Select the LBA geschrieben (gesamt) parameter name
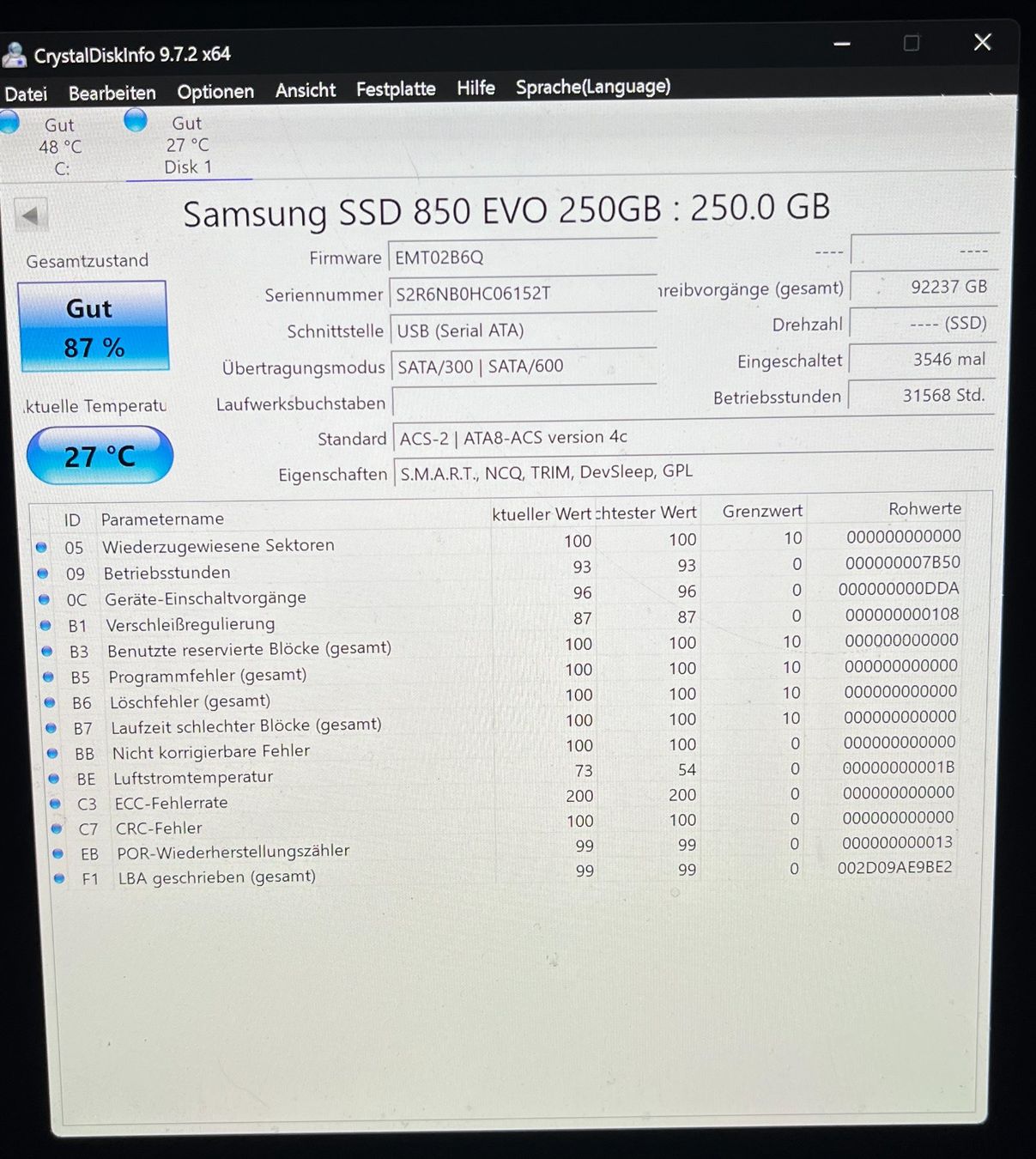The height and width of the screenshot is (1159, 1036). (216, 877)
